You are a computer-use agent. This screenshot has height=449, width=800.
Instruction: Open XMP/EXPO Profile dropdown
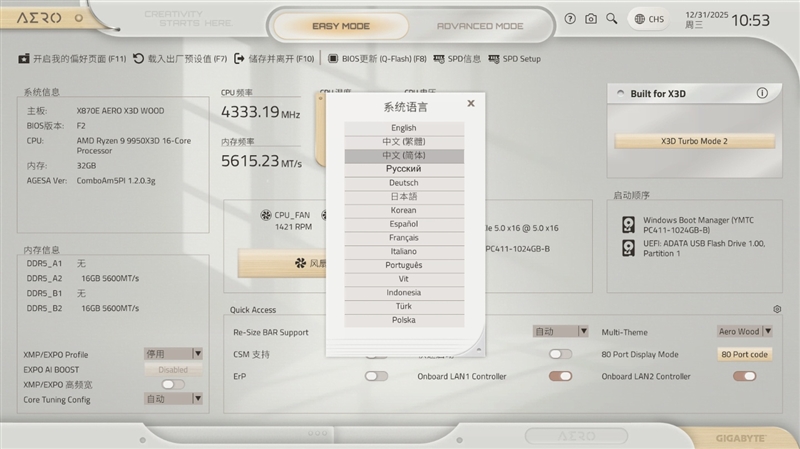tap(173, 354)
